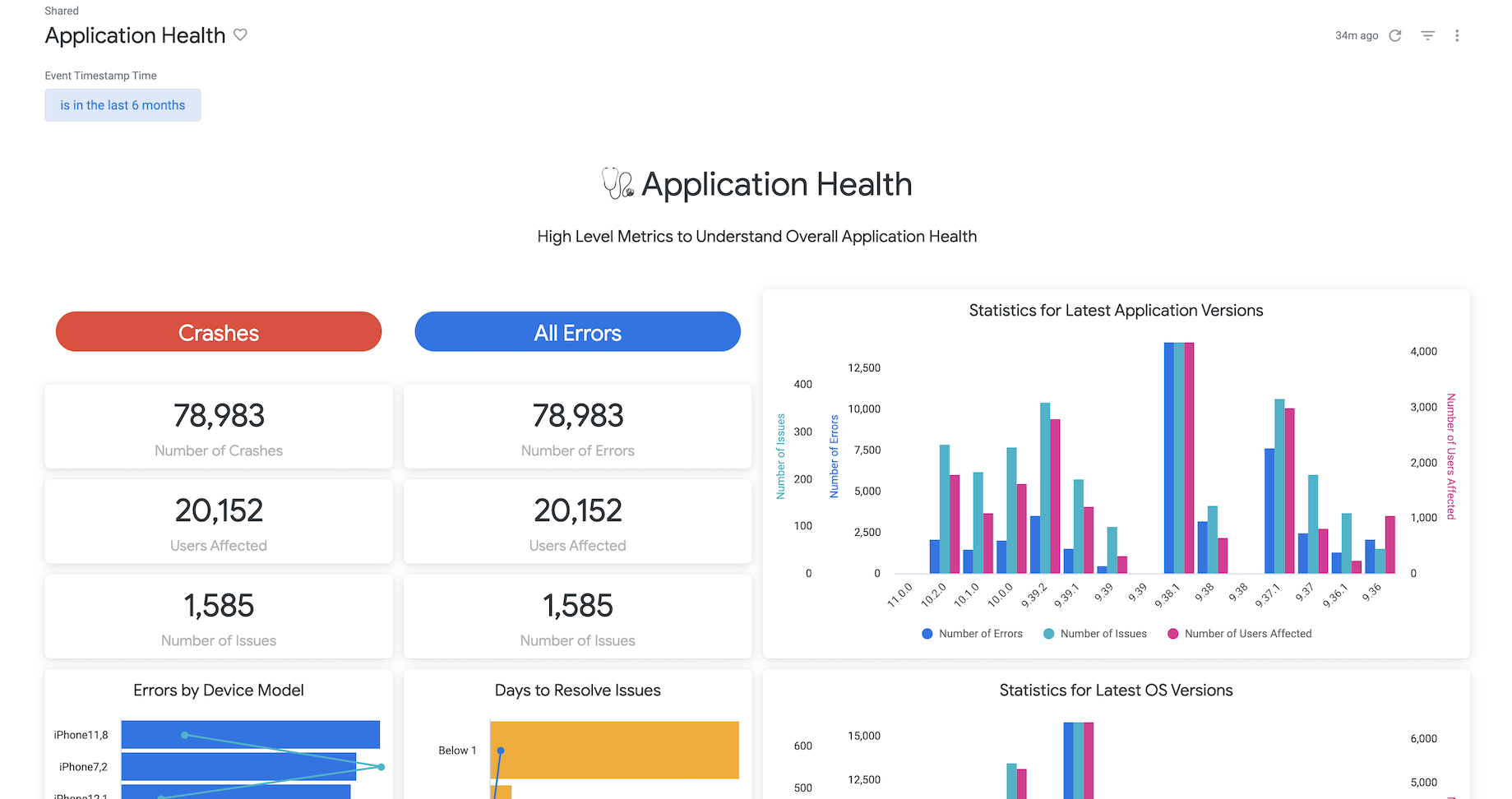Refresh the dashboard data
This screenshot has height=799, width=1512.
coord(1395,35)
